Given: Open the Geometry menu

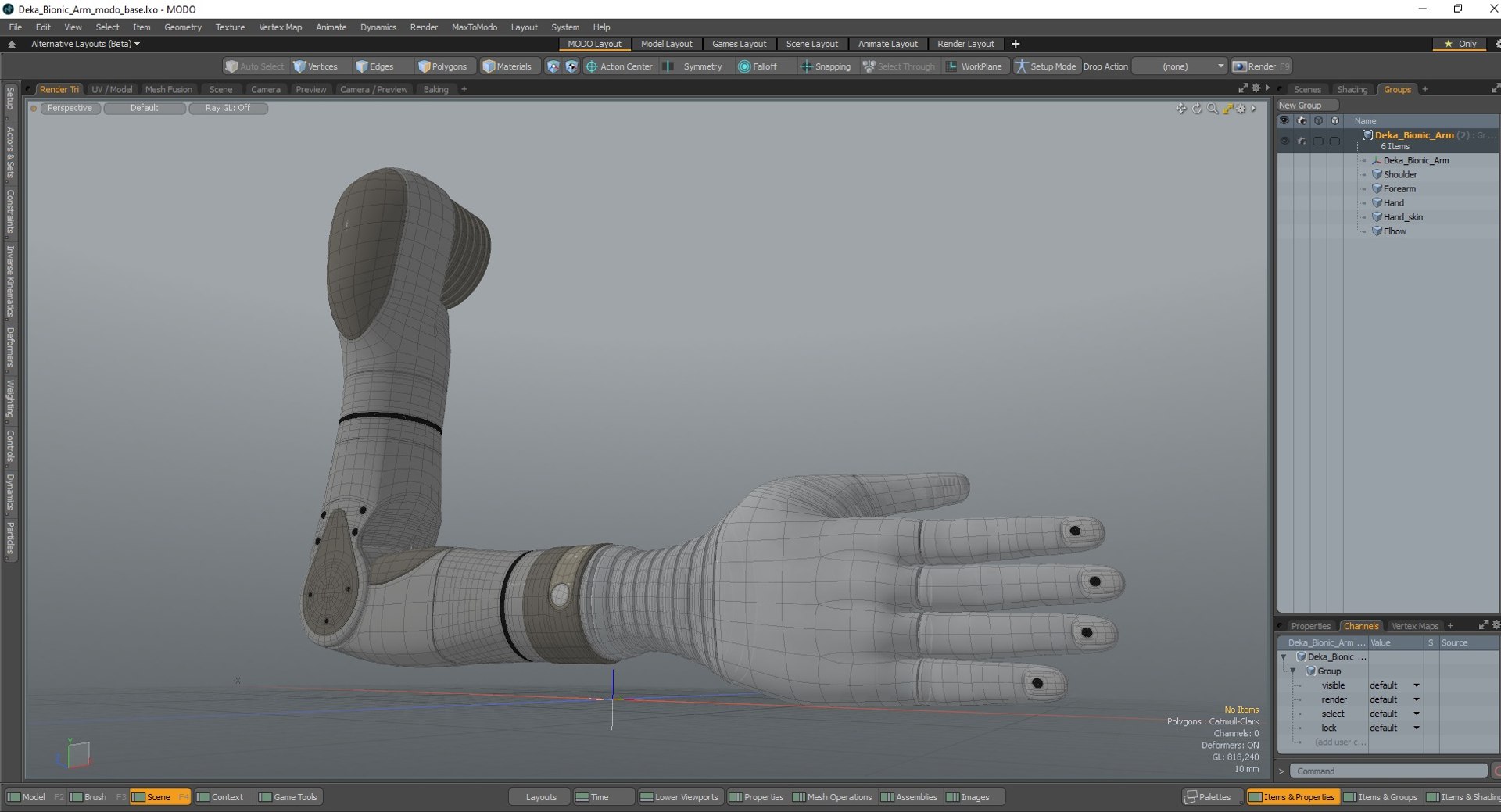Looking at the screenshot, I should pyautogui.click(x=183, y=27).
